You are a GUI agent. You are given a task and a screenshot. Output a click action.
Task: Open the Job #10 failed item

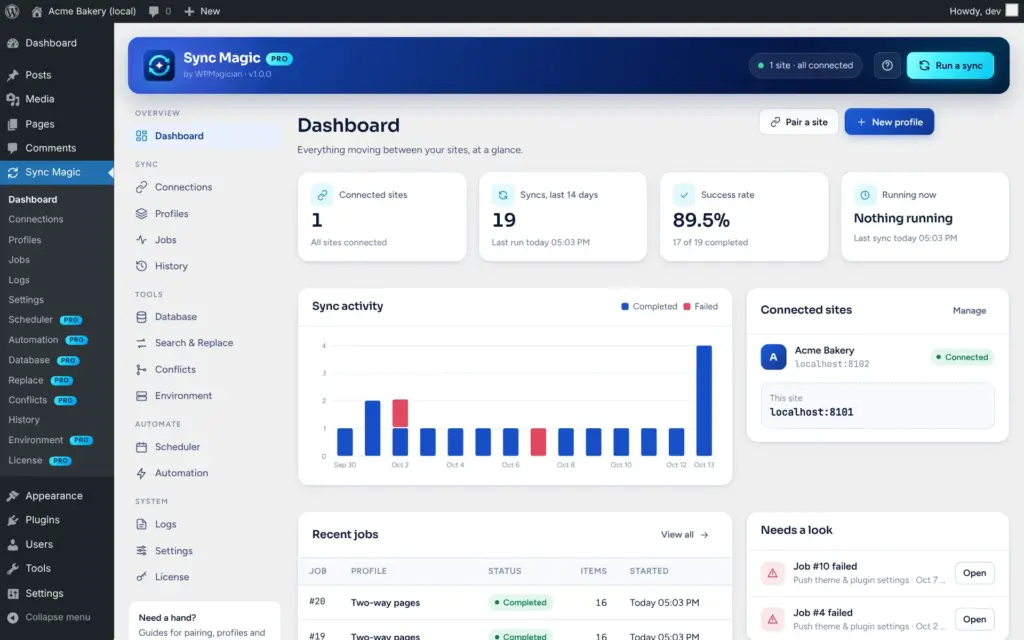coord(974,573)
